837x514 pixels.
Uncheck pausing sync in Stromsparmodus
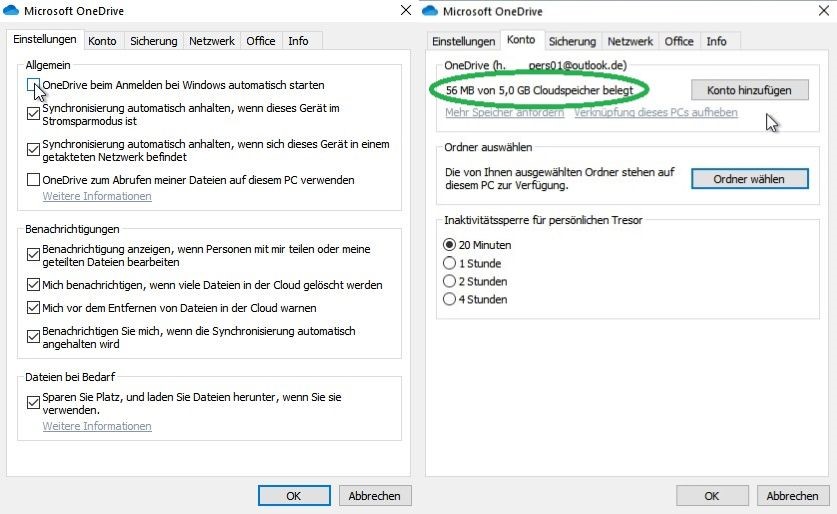pyautogui.click(x=33, y=114)
